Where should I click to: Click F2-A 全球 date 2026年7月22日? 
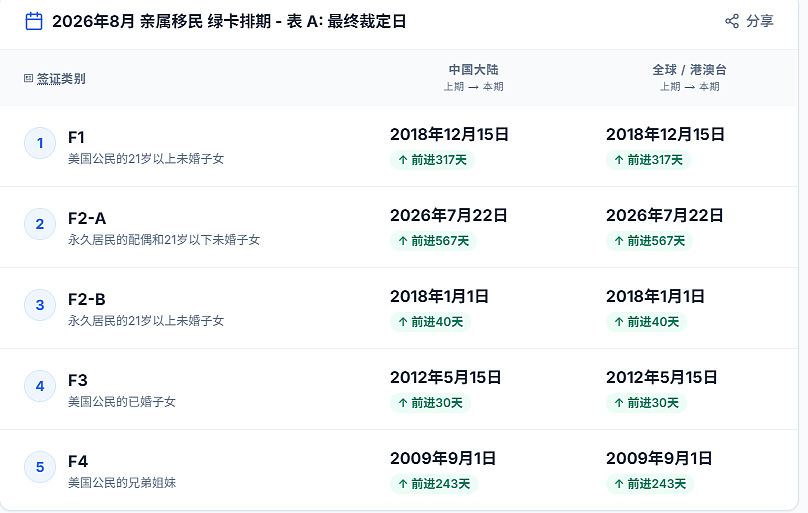(x=665, y=215)
